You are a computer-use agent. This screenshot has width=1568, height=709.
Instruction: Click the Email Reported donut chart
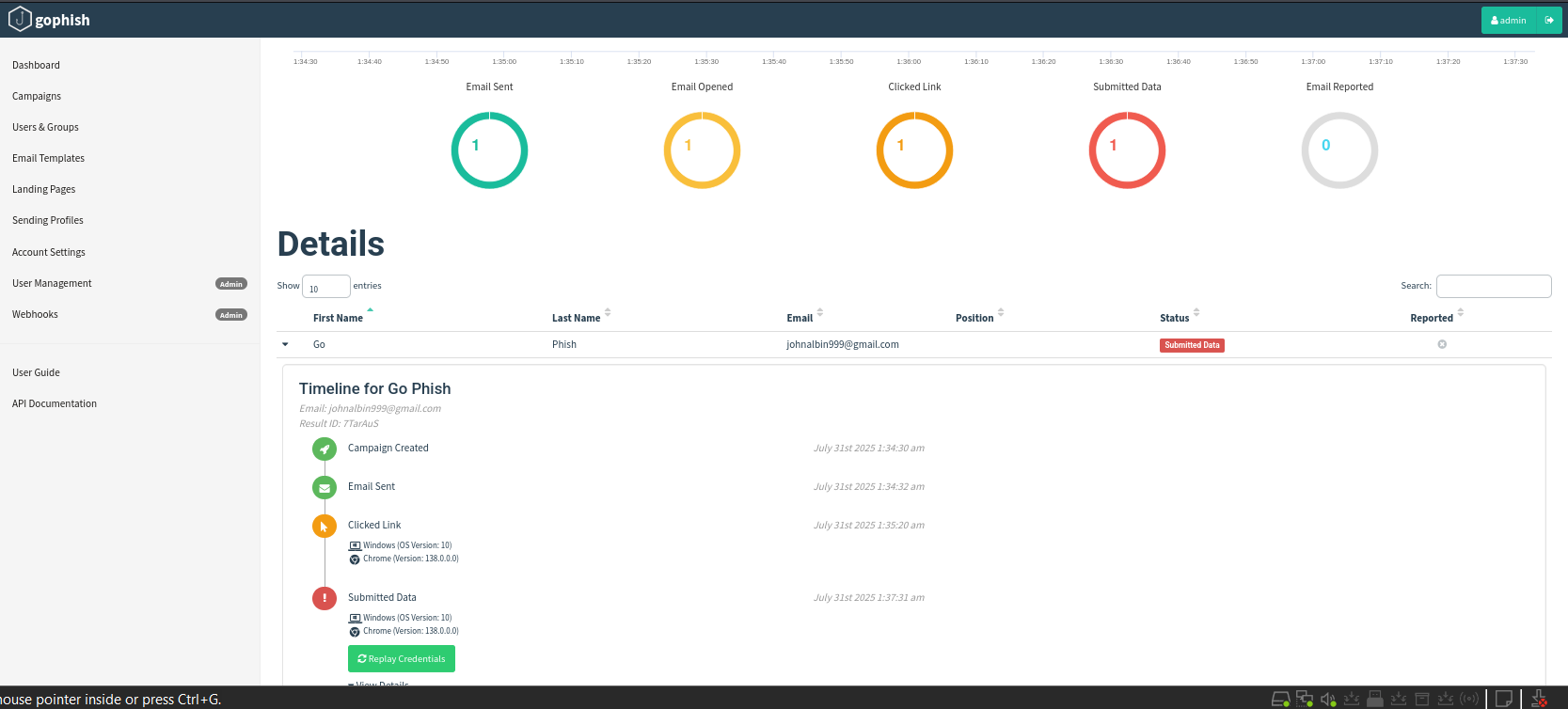point(1339,150)
